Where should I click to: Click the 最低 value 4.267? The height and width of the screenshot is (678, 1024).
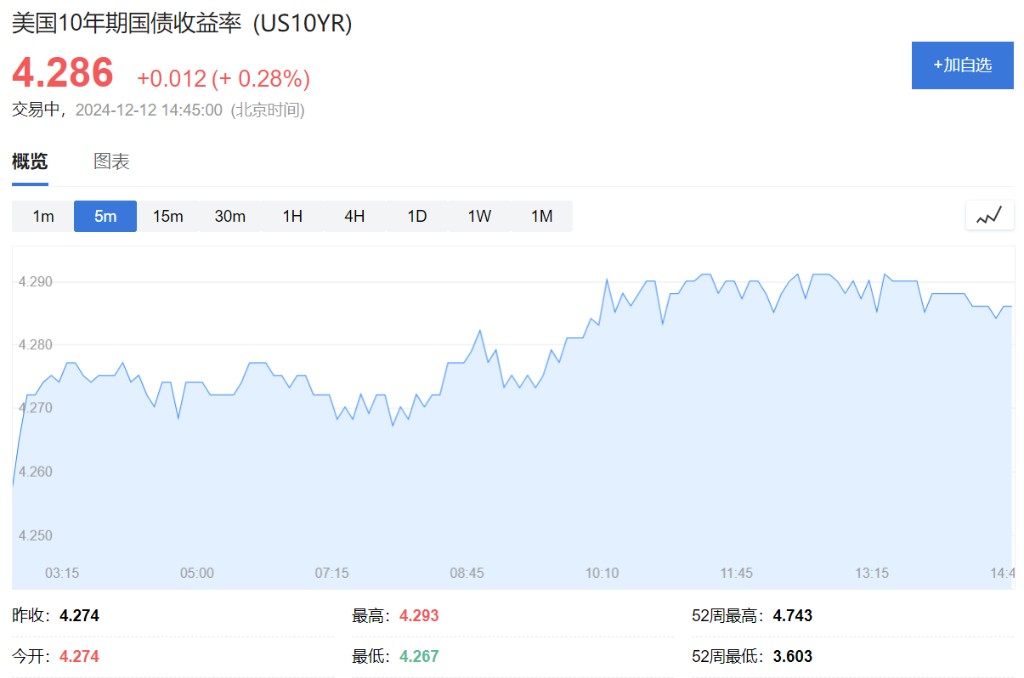click(419, 656)
